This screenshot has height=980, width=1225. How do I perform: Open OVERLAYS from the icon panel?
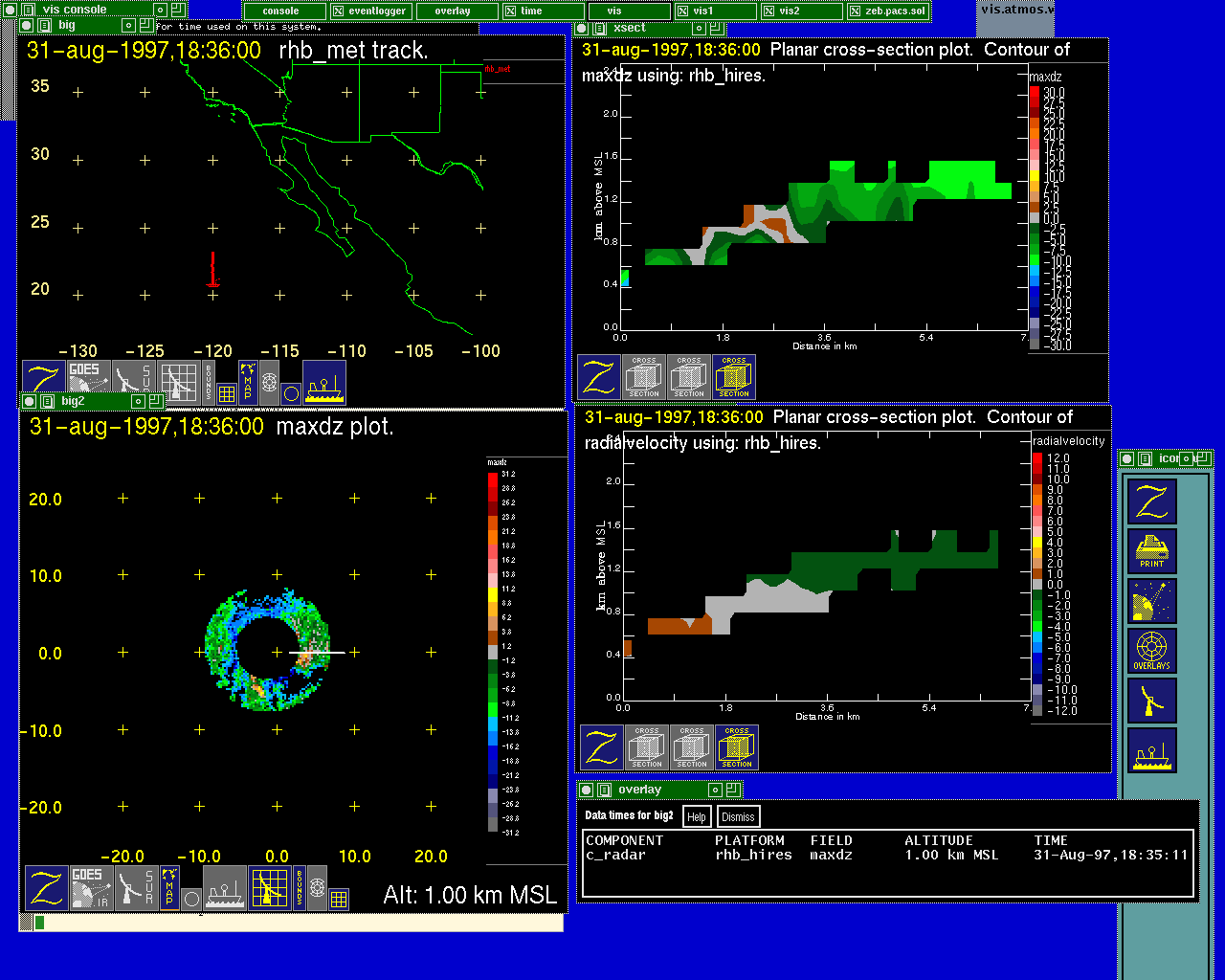1152,651
